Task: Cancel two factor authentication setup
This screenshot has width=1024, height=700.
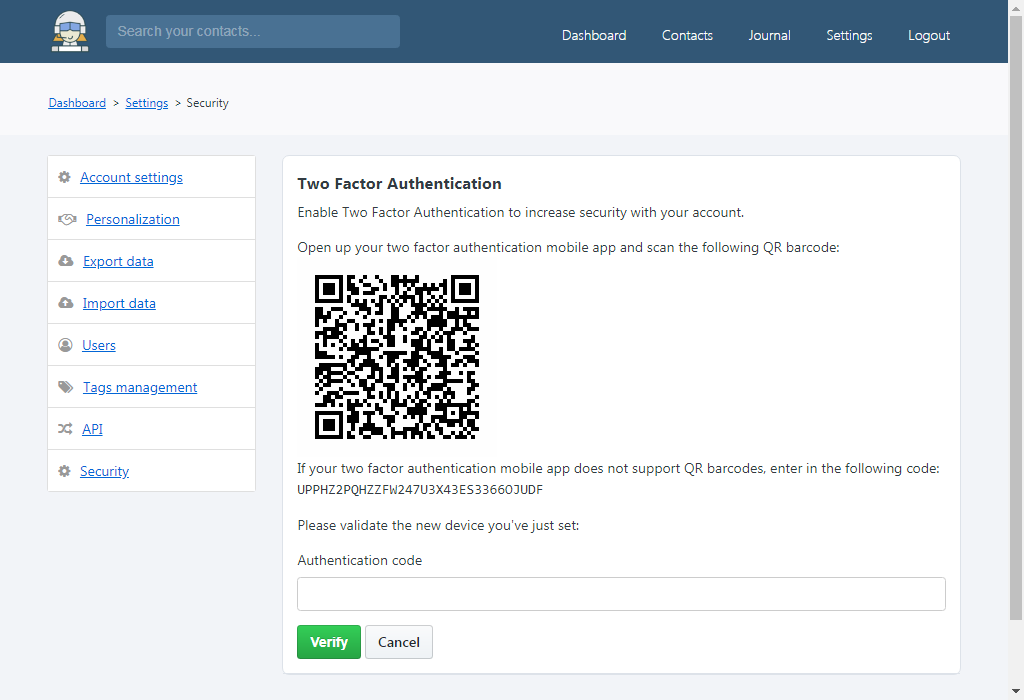Action: click(x=398, y=642)
